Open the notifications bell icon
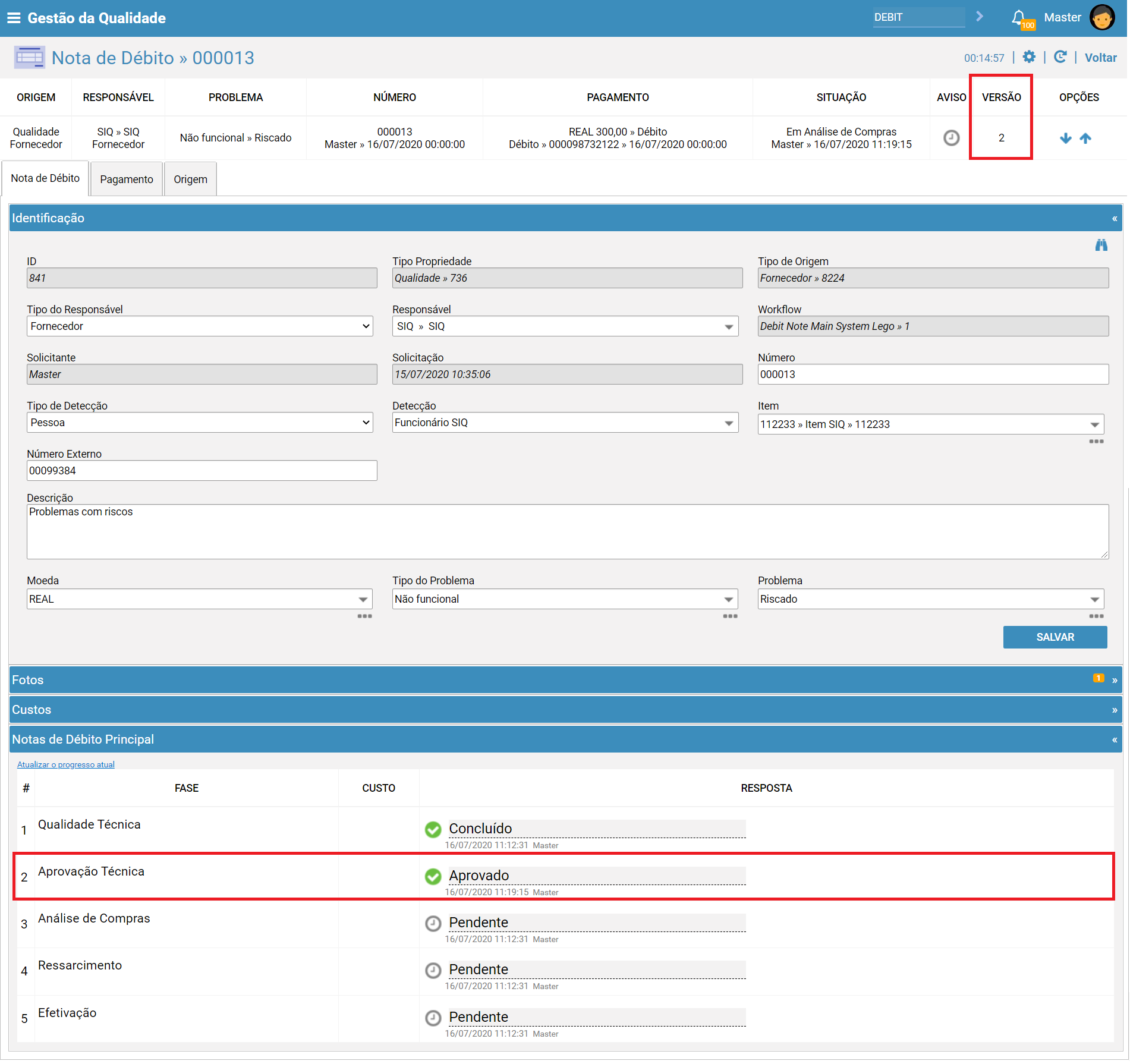 (x=1019, y=17)
